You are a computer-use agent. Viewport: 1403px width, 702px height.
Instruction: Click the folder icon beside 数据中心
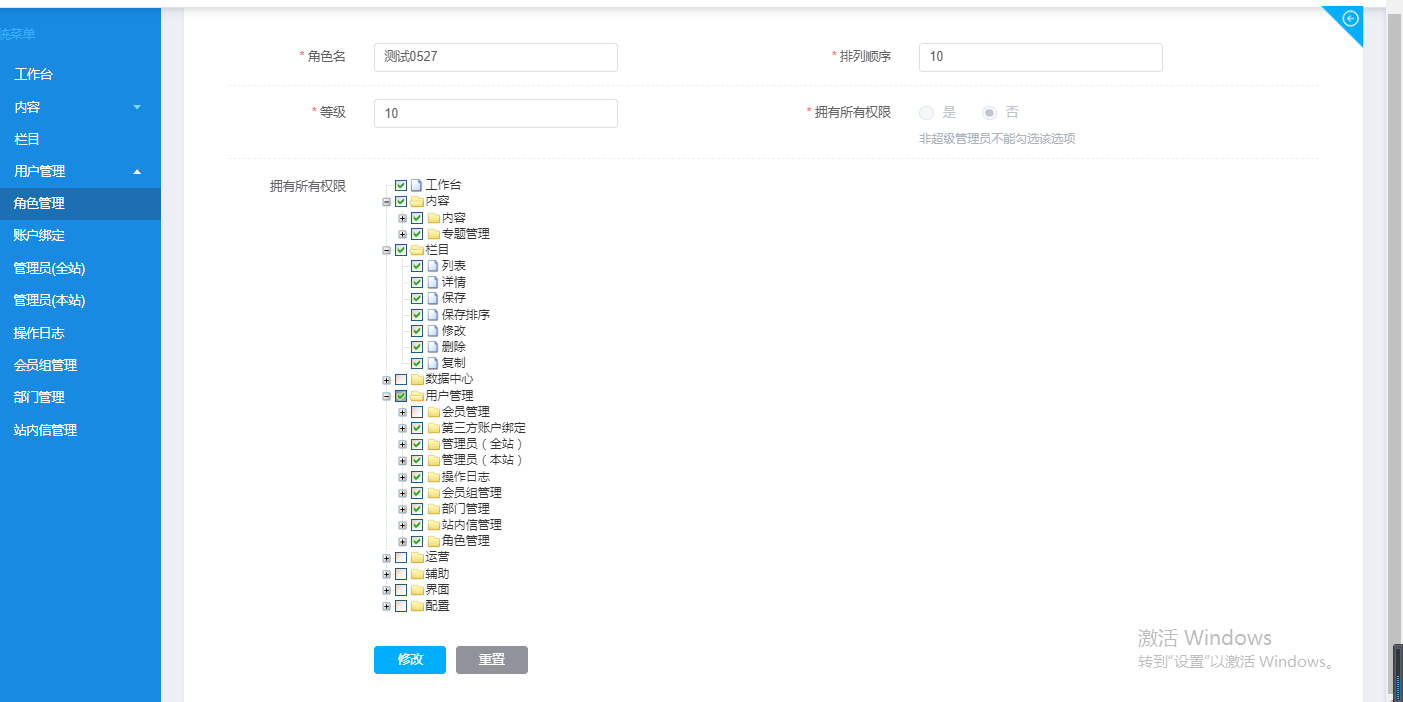point(417,379)
